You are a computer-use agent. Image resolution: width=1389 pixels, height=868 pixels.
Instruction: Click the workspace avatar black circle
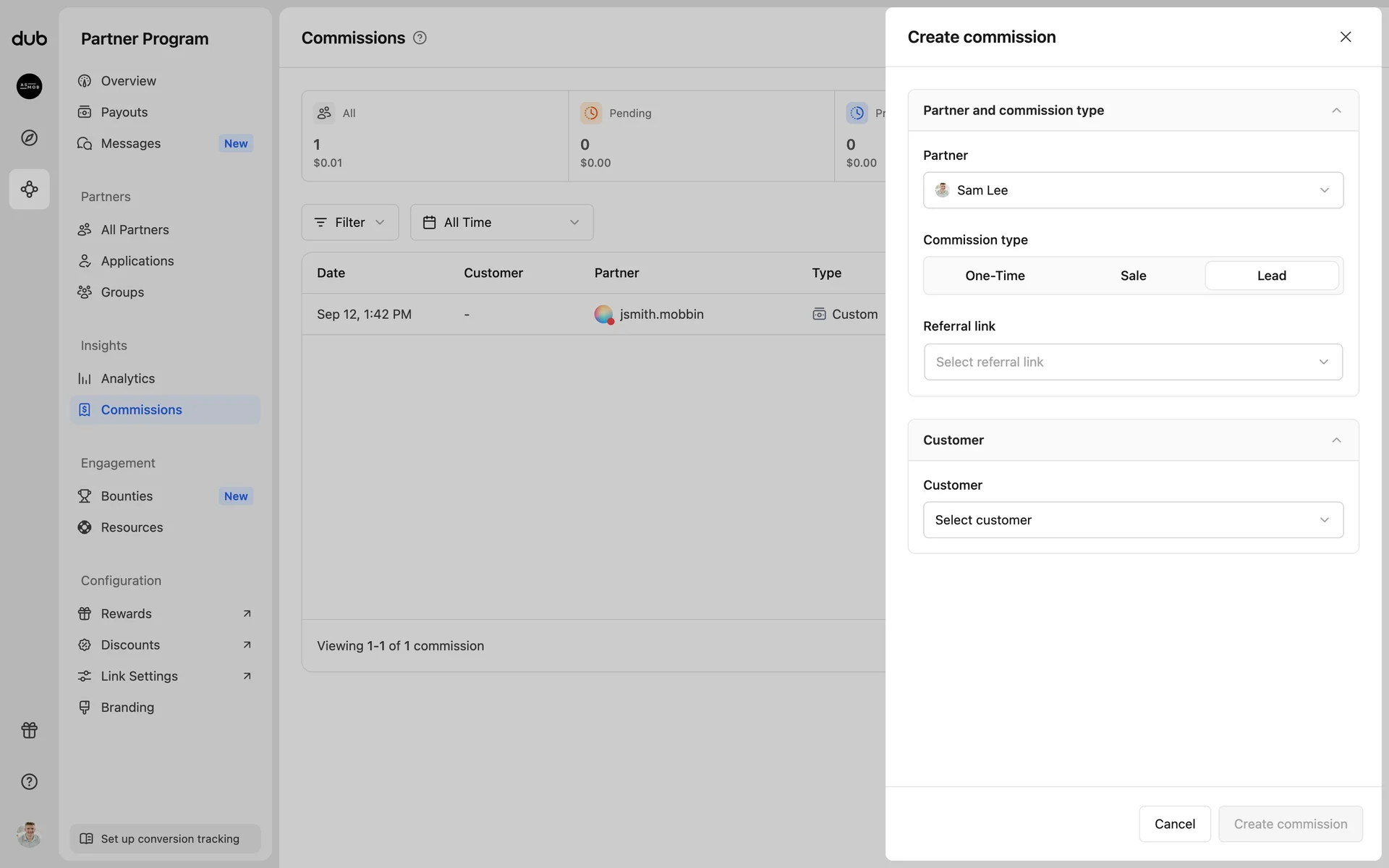29,86
